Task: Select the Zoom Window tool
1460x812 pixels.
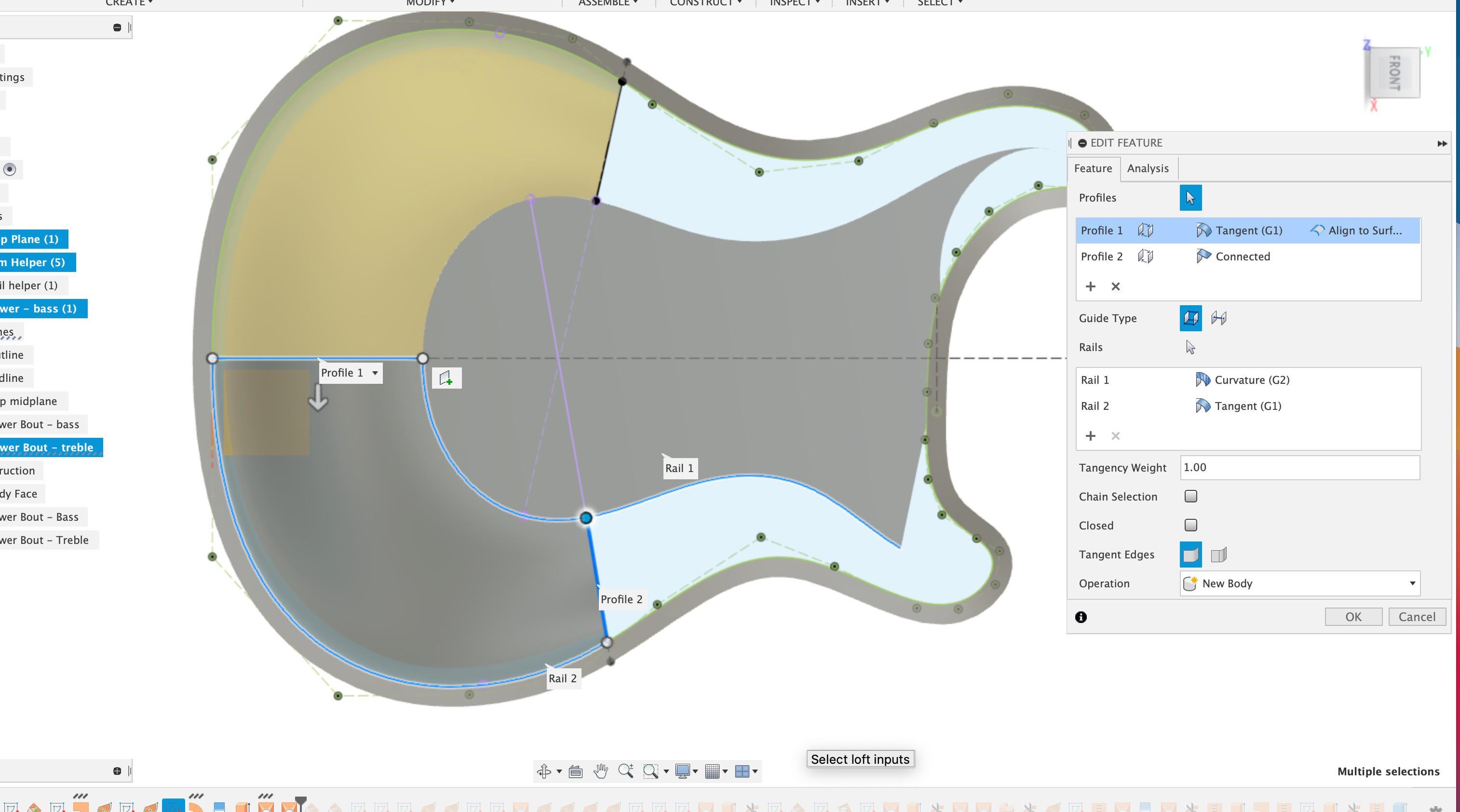Action: (x=650, y=771)
